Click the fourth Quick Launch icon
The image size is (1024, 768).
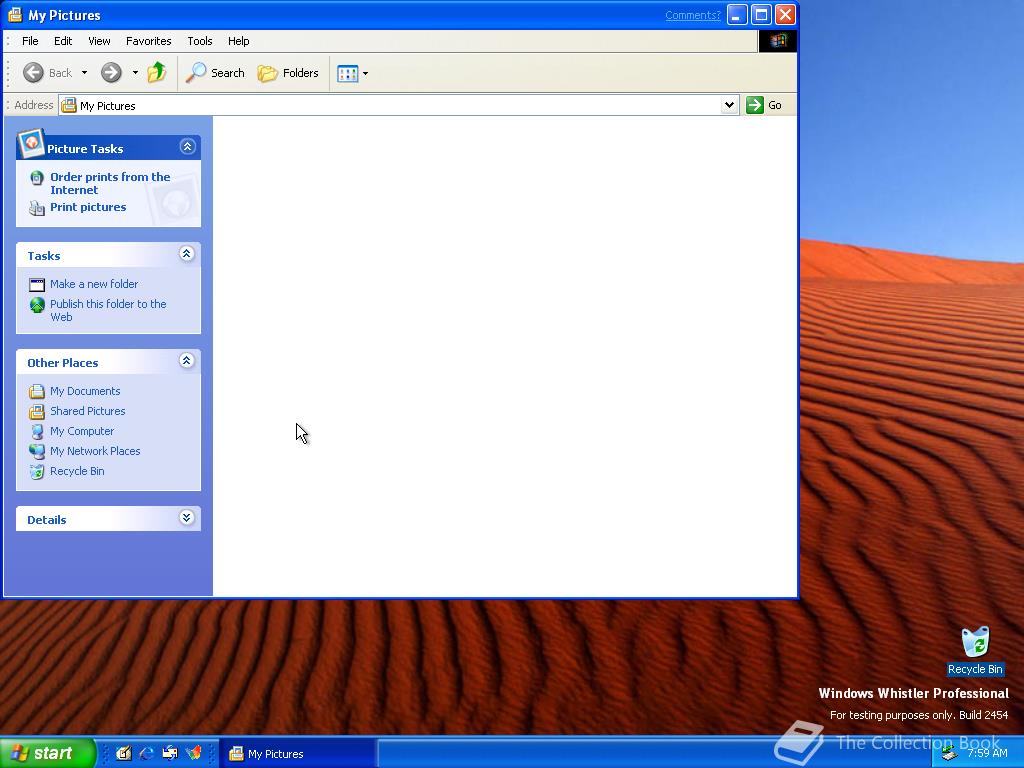[193, 754]
